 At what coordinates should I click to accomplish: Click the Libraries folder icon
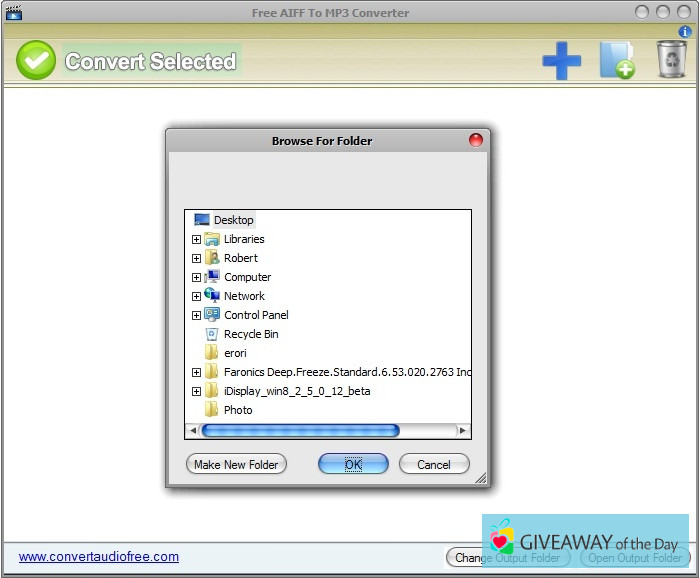pyautogui.click(x=212, y=239)
